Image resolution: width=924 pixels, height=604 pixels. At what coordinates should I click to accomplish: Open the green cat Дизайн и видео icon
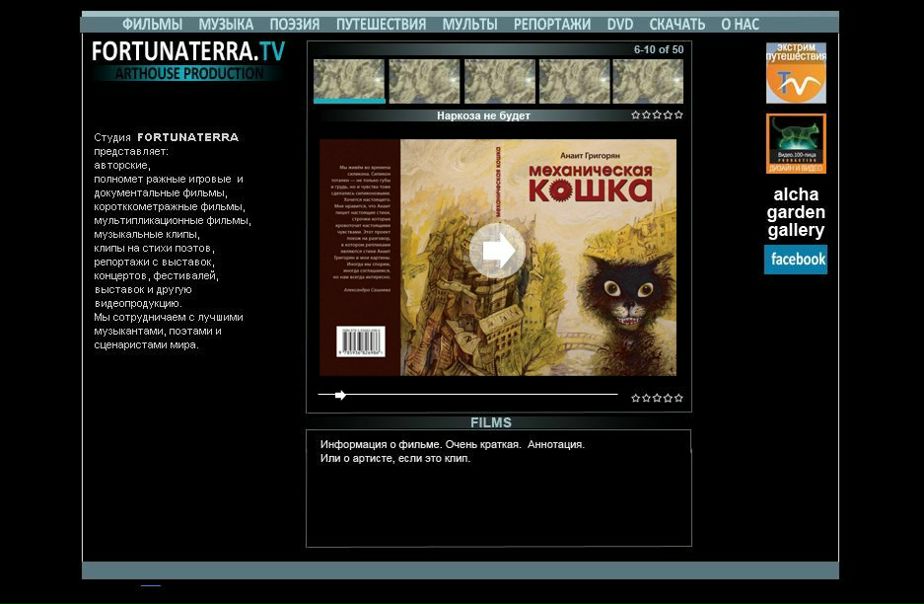tap(795, 143)
